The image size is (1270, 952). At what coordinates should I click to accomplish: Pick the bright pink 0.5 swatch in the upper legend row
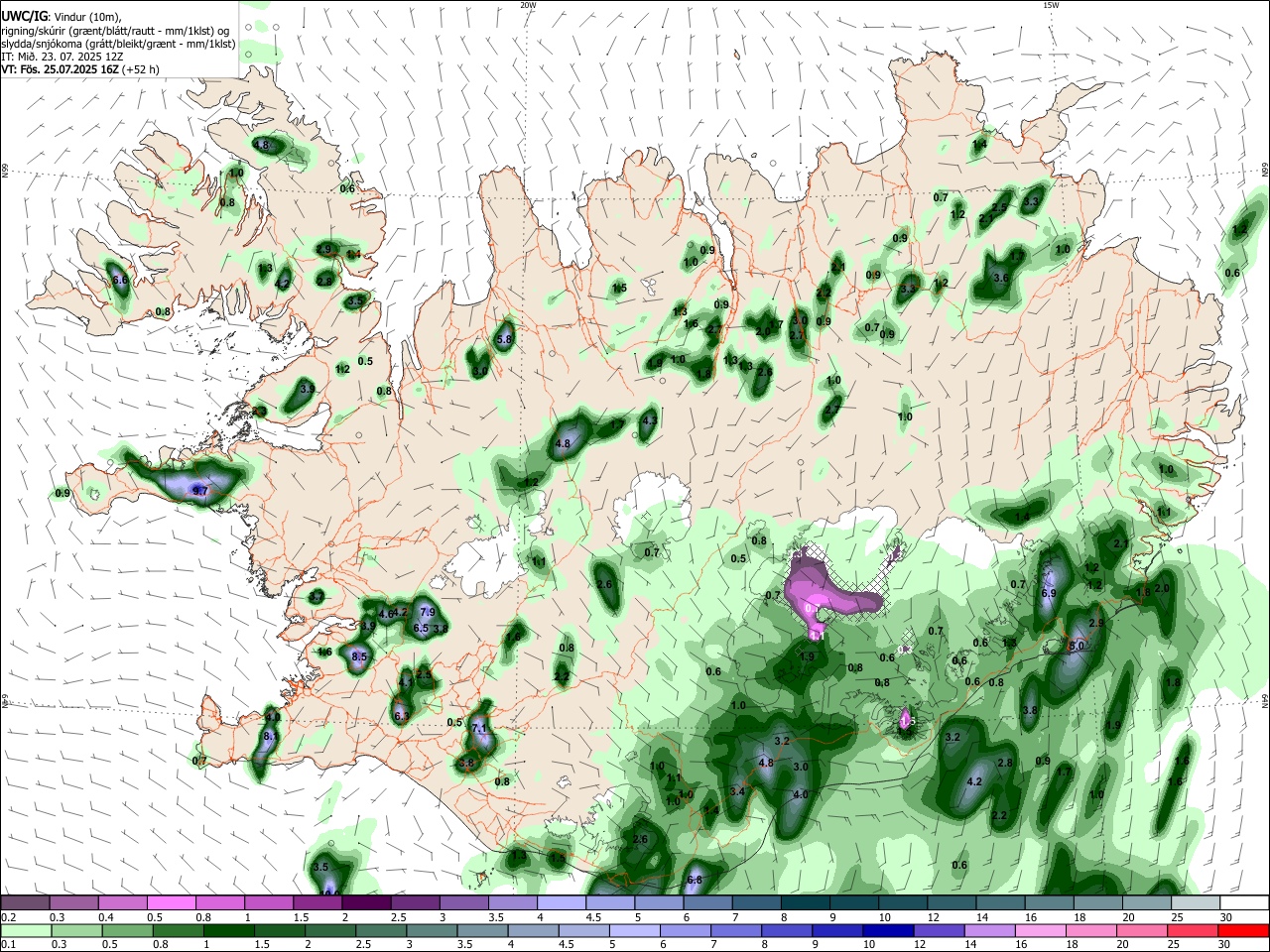coord(171,902)
